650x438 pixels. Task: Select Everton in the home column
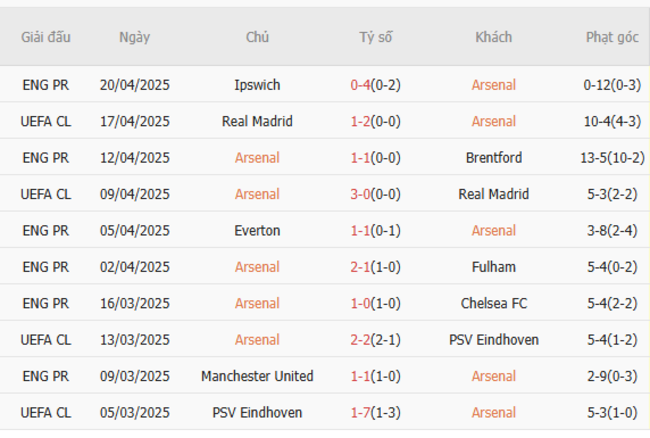(x=257, y=231)
